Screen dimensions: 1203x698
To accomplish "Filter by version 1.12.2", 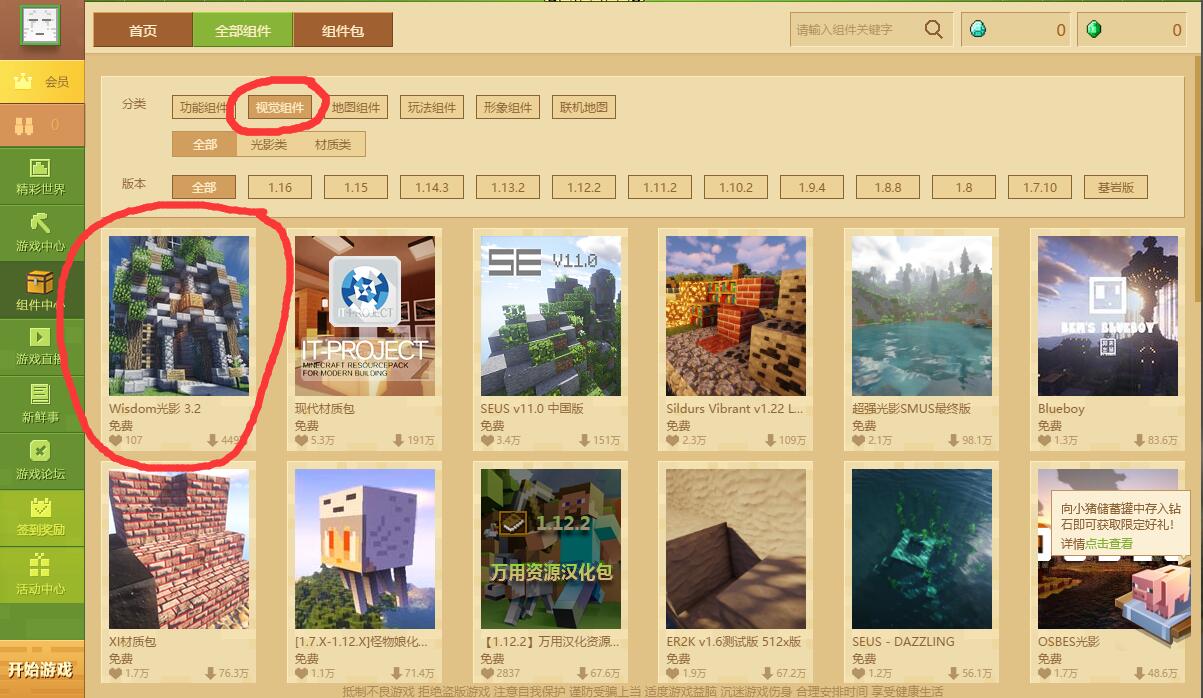I will point(584,187).
